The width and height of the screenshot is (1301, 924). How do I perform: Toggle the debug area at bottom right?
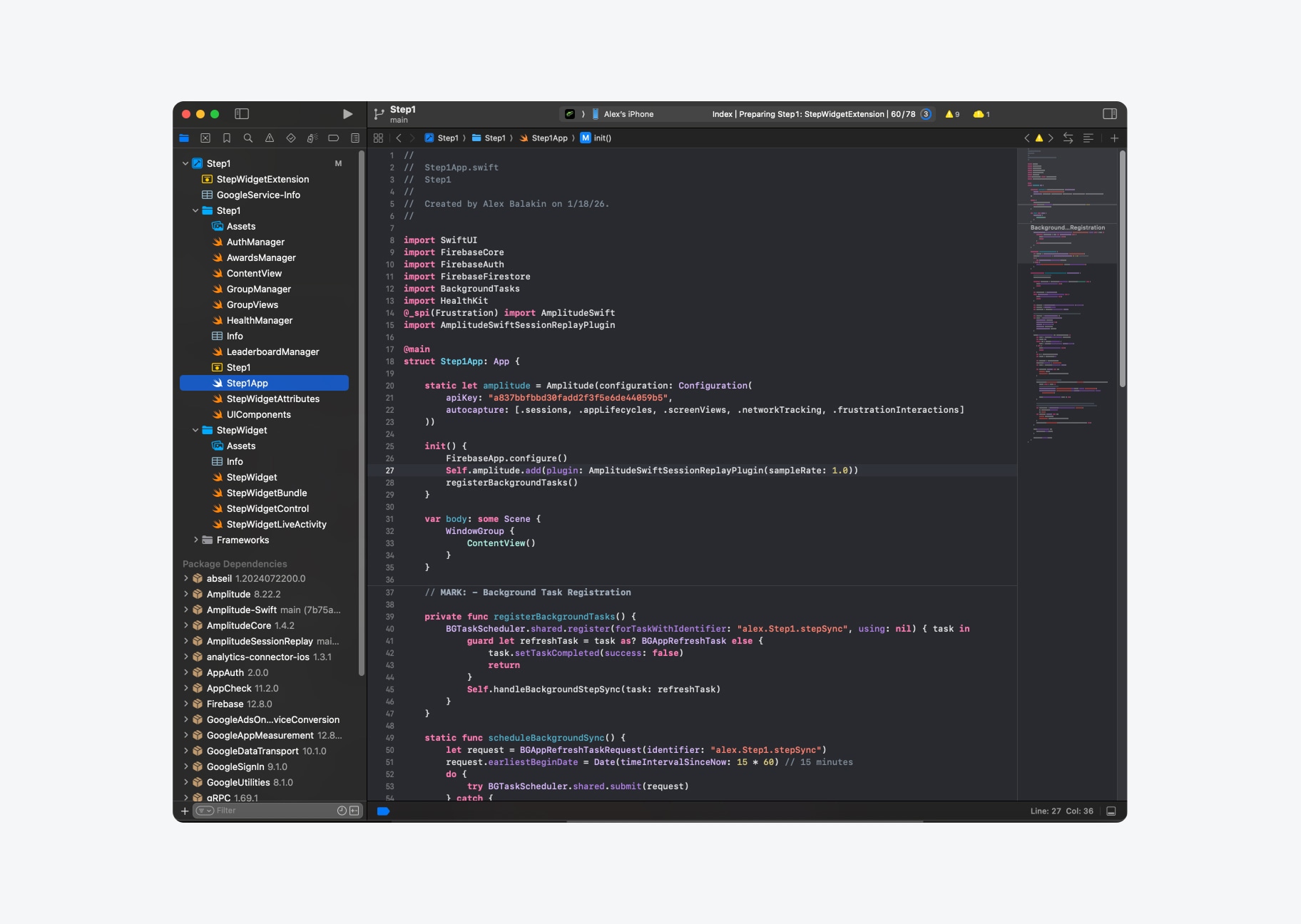click(x=1111, y=811)
